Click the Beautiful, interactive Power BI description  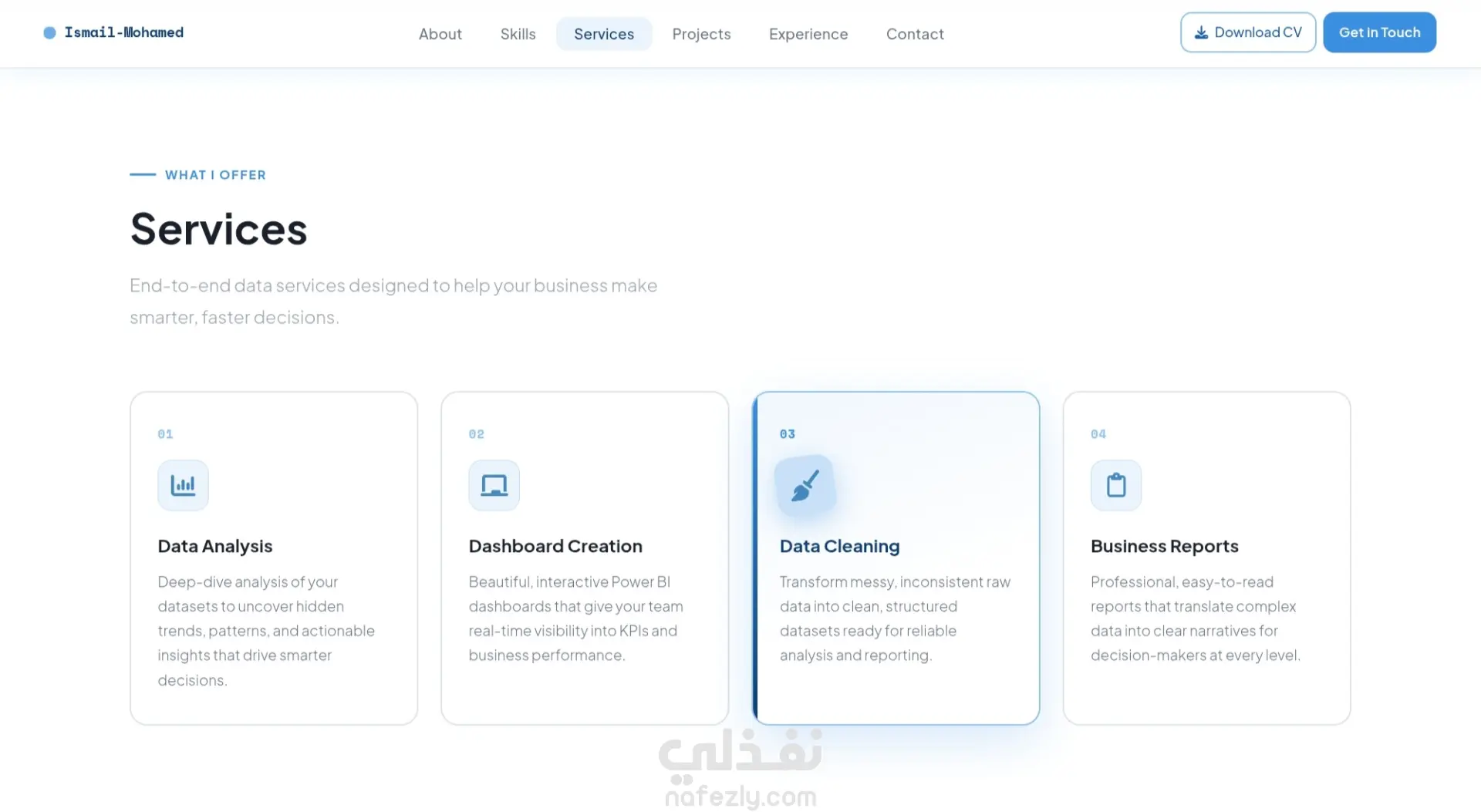[575, 618]
